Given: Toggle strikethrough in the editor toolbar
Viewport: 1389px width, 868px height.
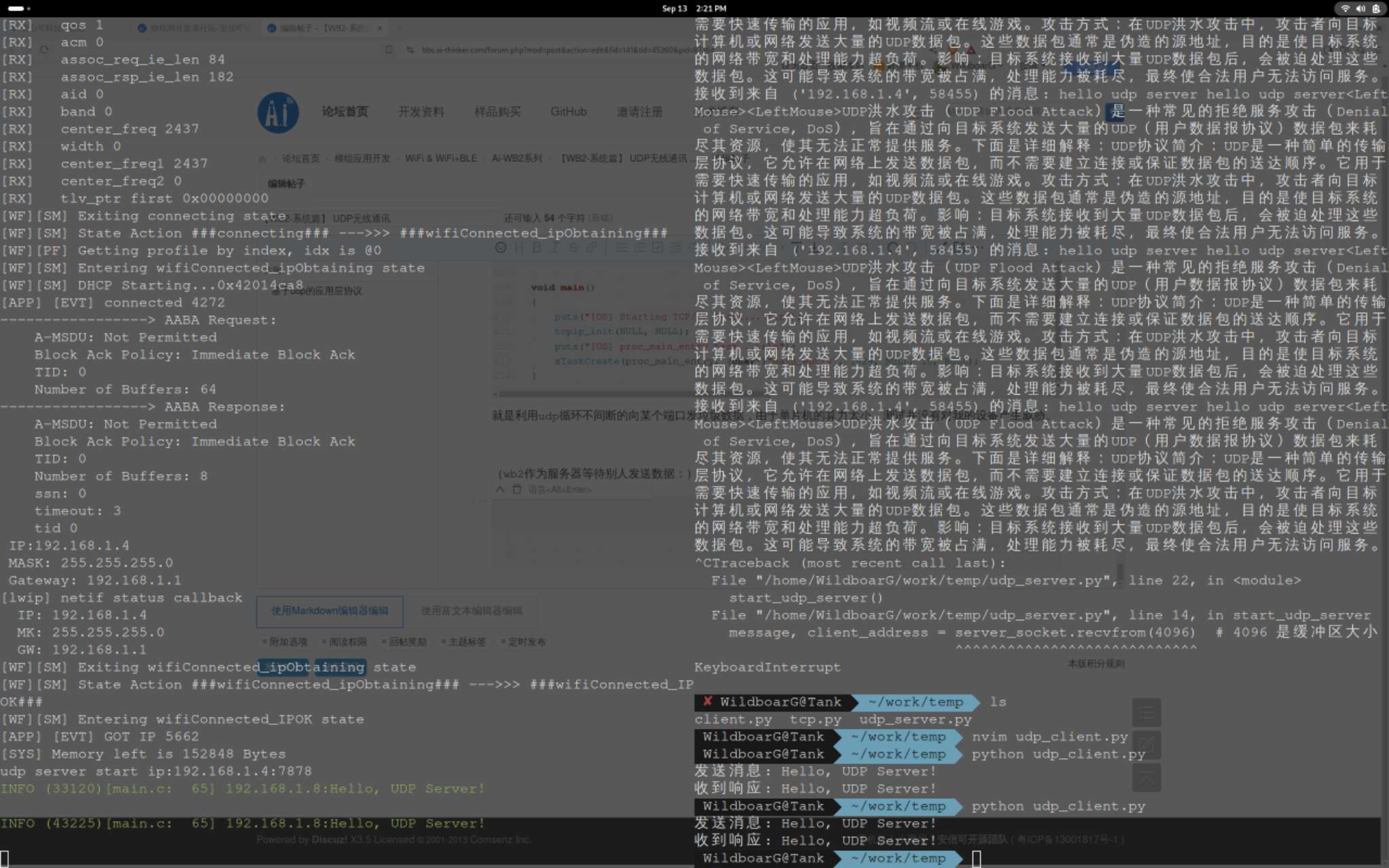Looking at the screenshot, I should (573, 248).
